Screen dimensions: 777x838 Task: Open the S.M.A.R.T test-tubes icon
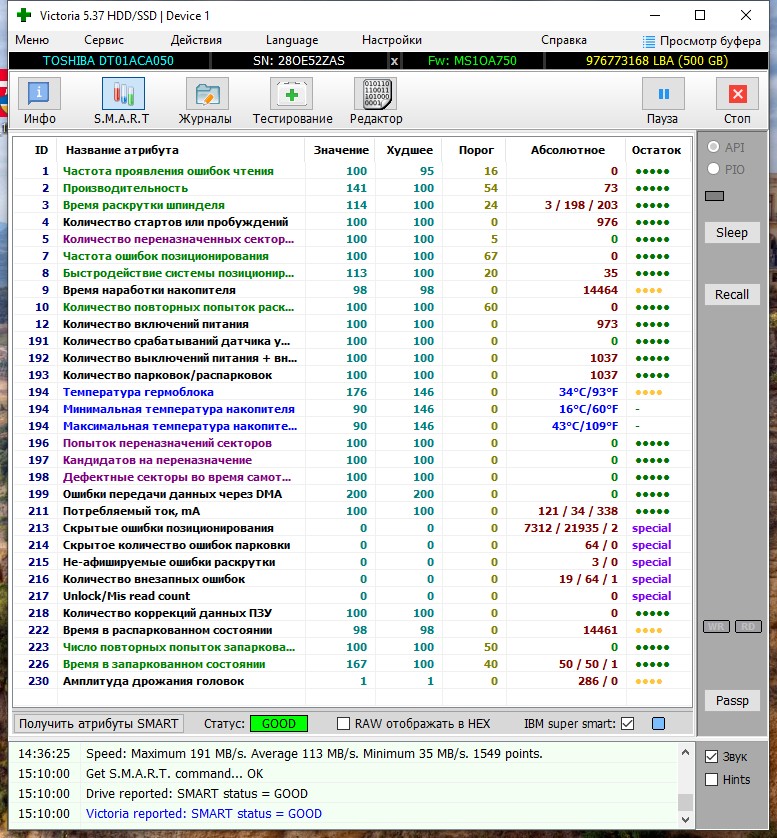click(x=123, y=94)
